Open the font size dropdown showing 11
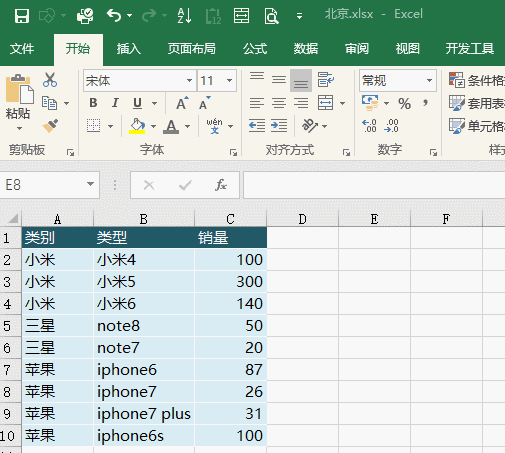This screenshot has width=505, height=453. coord(229,80)
